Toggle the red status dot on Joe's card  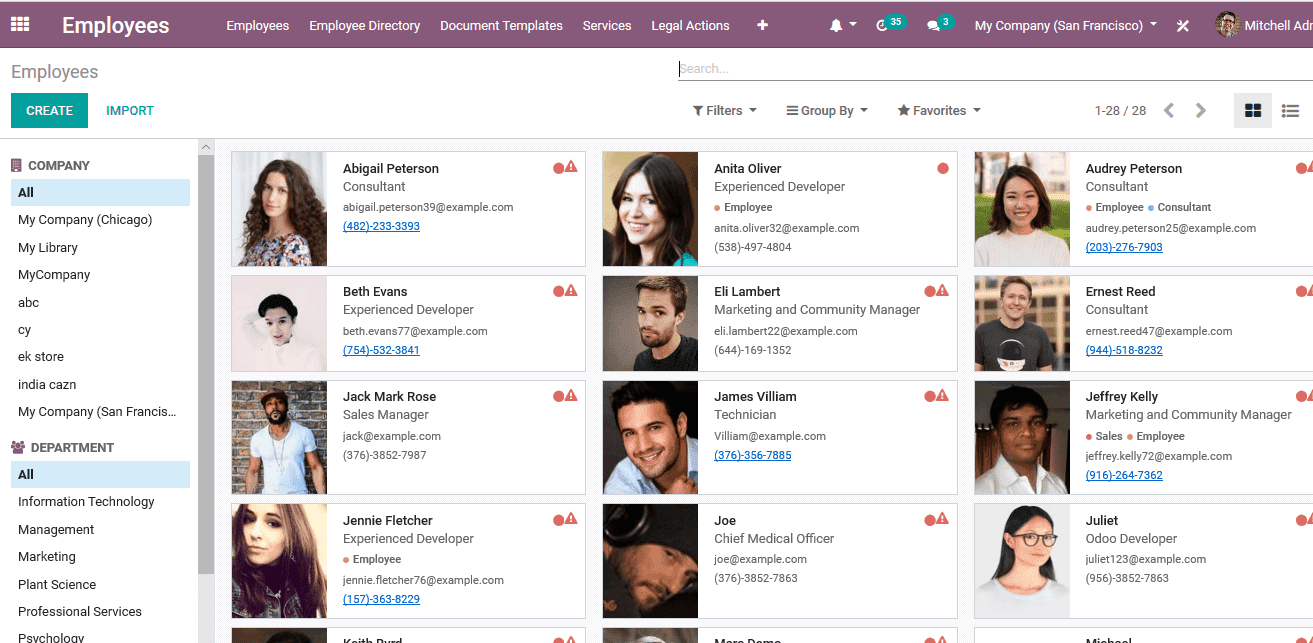[x=930, y=519]
